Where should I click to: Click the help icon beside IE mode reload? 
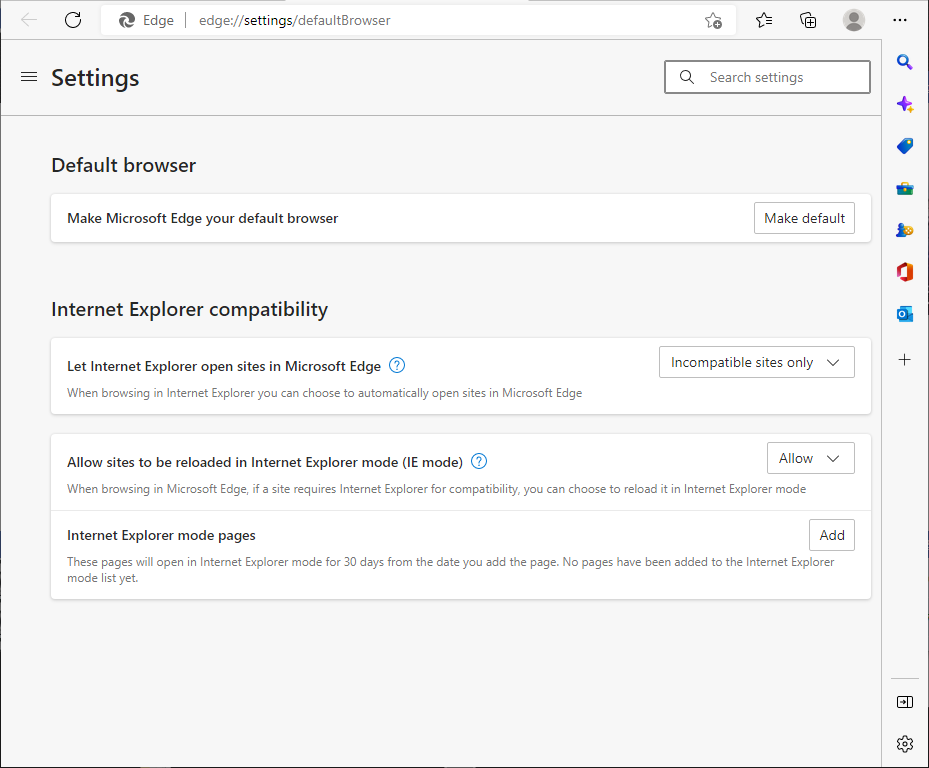point(479,461)
